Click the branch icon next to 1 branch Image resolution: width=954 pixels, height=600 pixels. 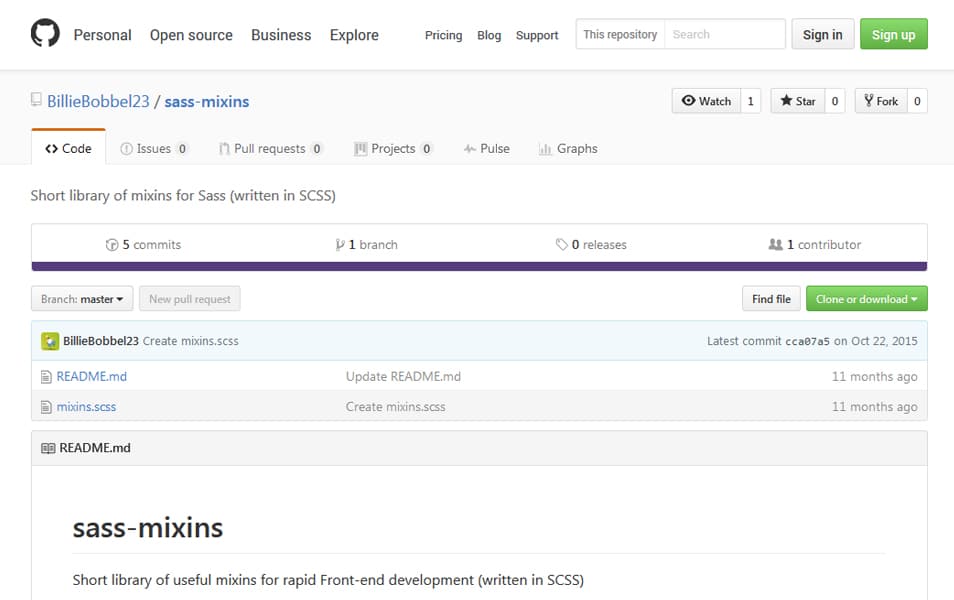(339, 245)
